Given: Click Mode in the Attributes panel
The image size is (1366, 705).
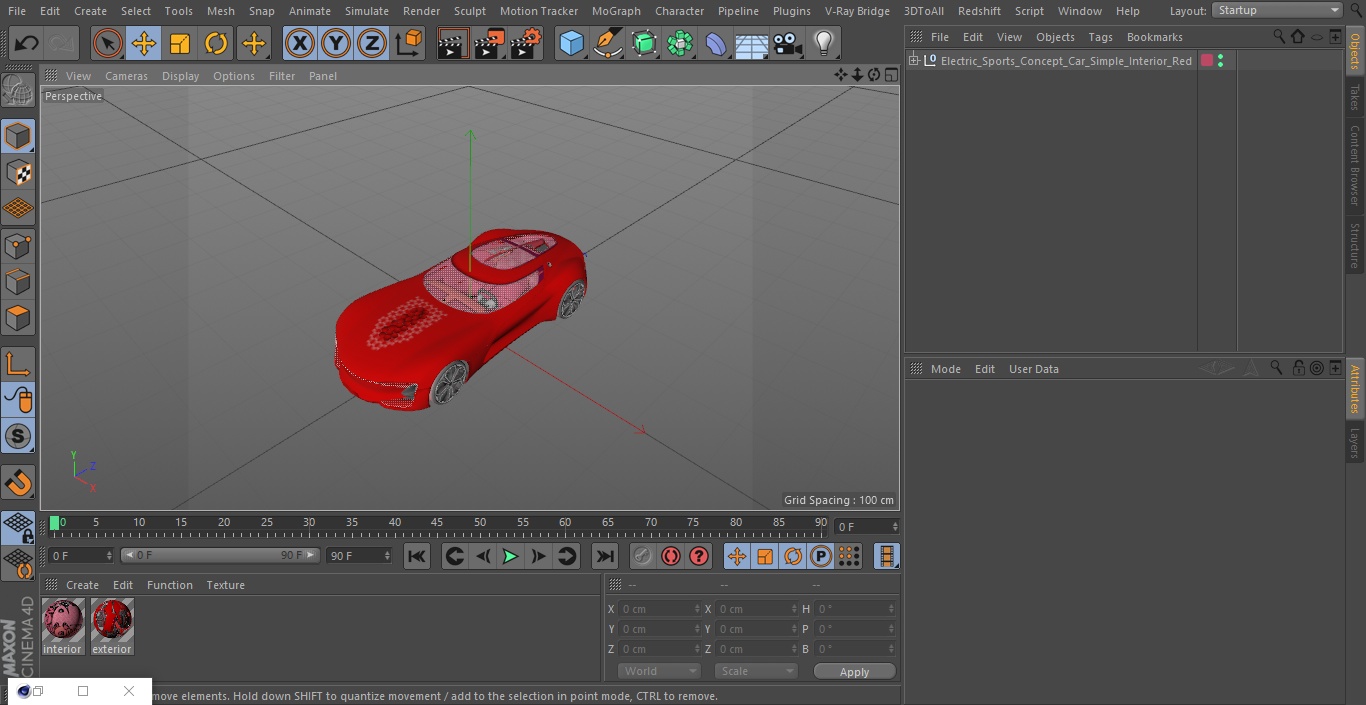Looking at the screenshot, I should tap(946, 369).
